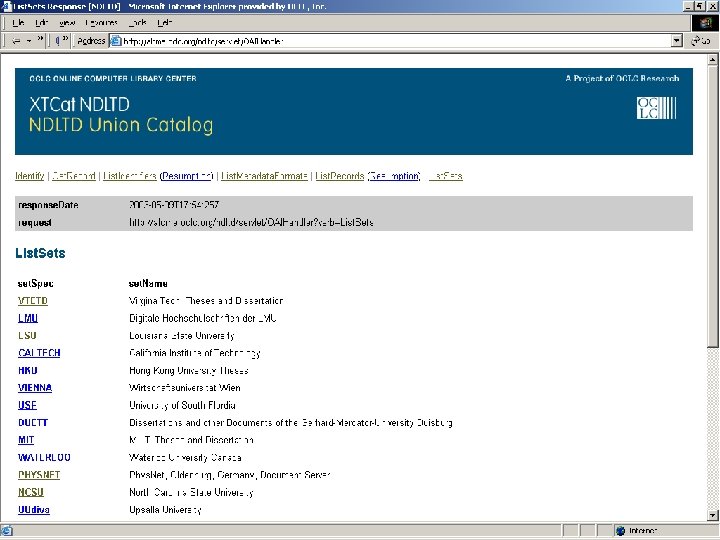This screenshot has height=540, width=720.
Task: Open the PHYSNET set link
Action: pyautogui.click(x=39, y=475)
